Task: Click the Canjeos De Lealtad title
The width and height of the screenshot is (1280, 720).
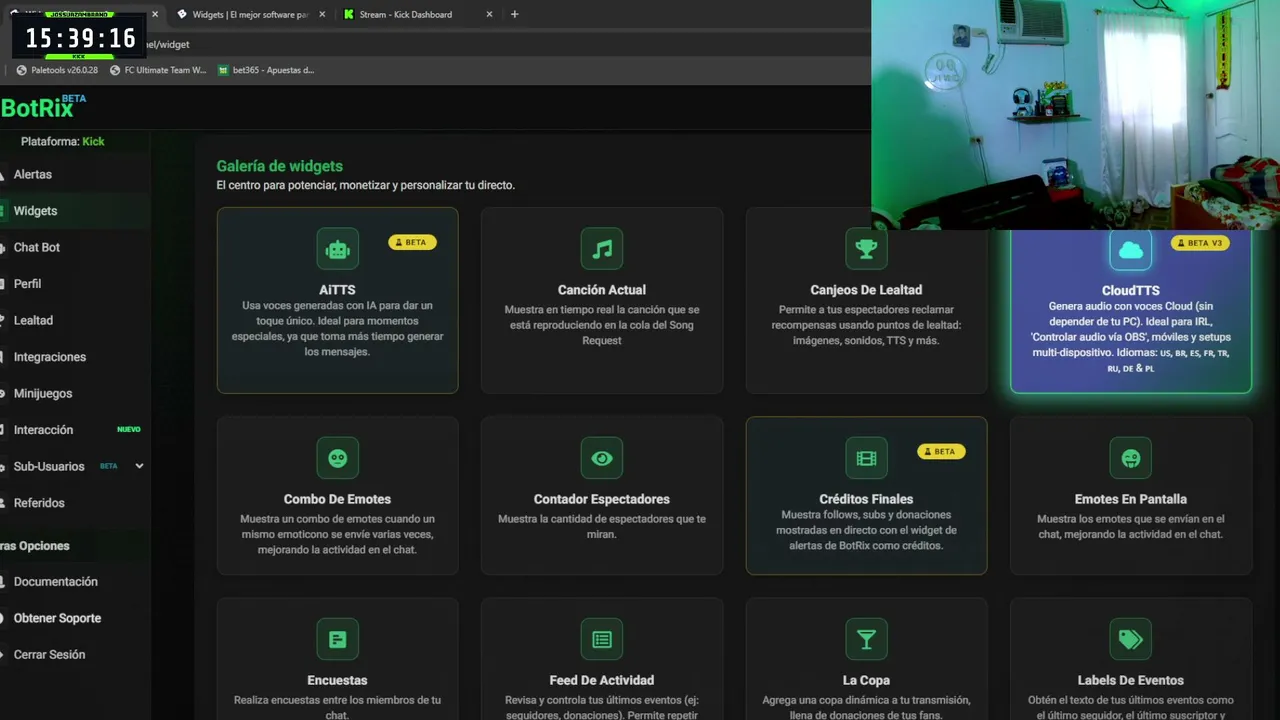Action: point(866,290)
